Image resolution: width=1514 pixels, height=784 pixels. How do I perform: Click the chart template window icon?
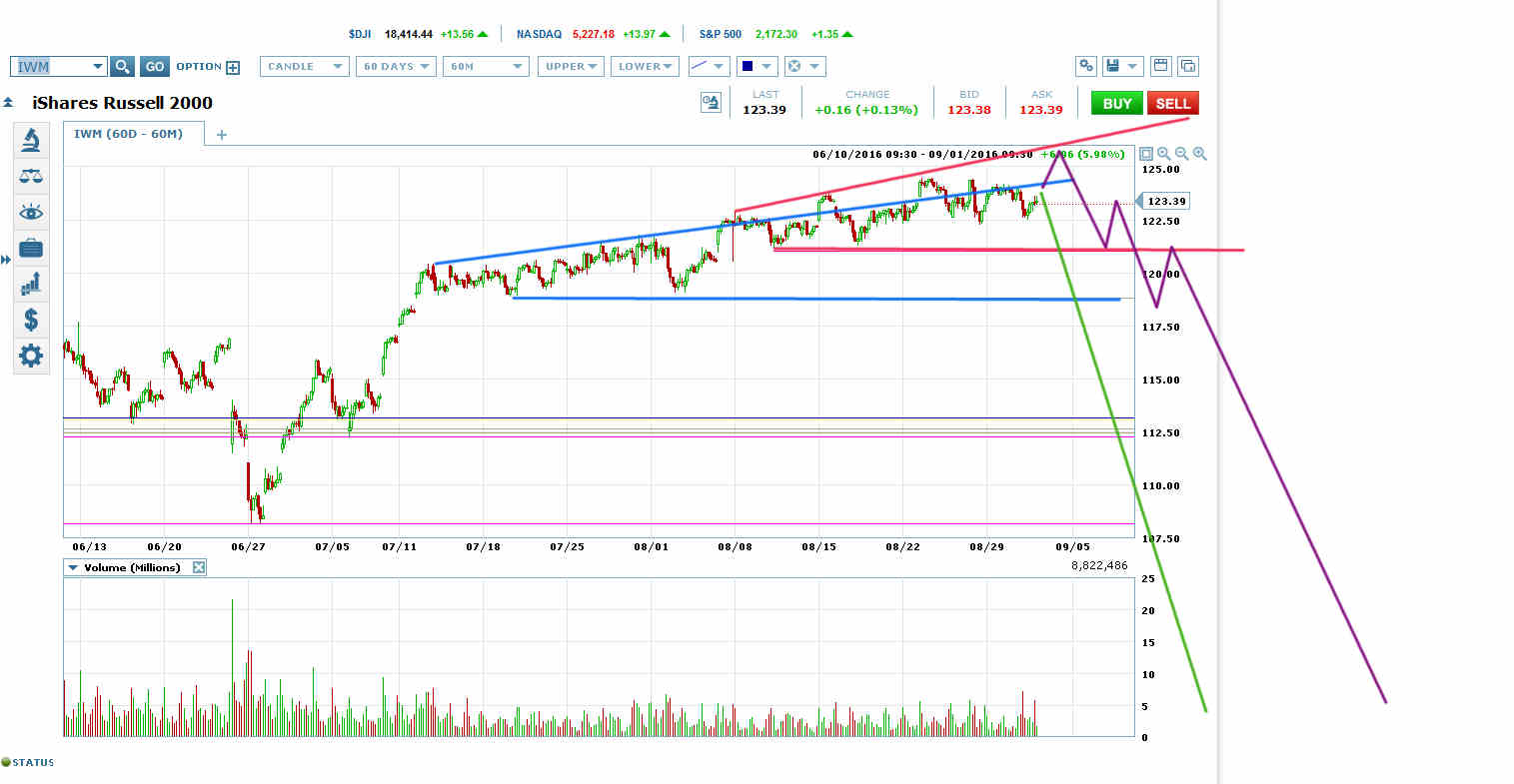1161,66
